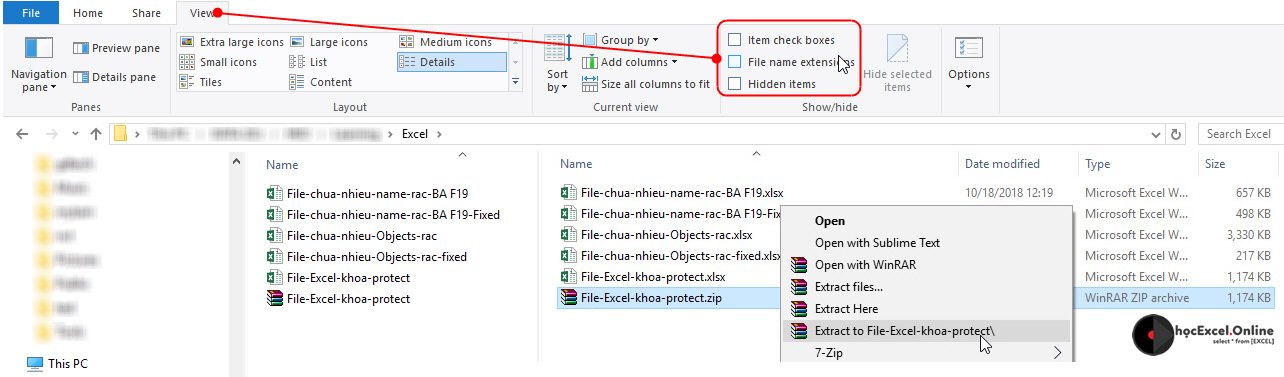The width and height of the screenshot is (1284, 377).
Task: Expand the Group by dropdown
Action: pos(621,40)
